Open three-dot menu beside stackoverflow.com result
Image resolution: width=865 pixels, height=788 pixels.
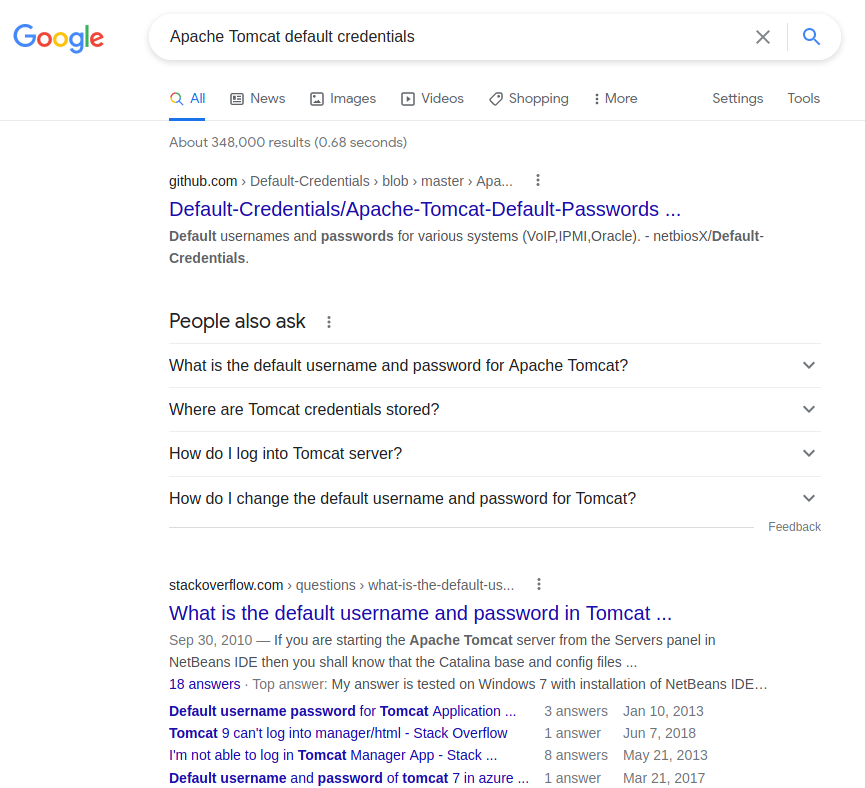(539, 585)
